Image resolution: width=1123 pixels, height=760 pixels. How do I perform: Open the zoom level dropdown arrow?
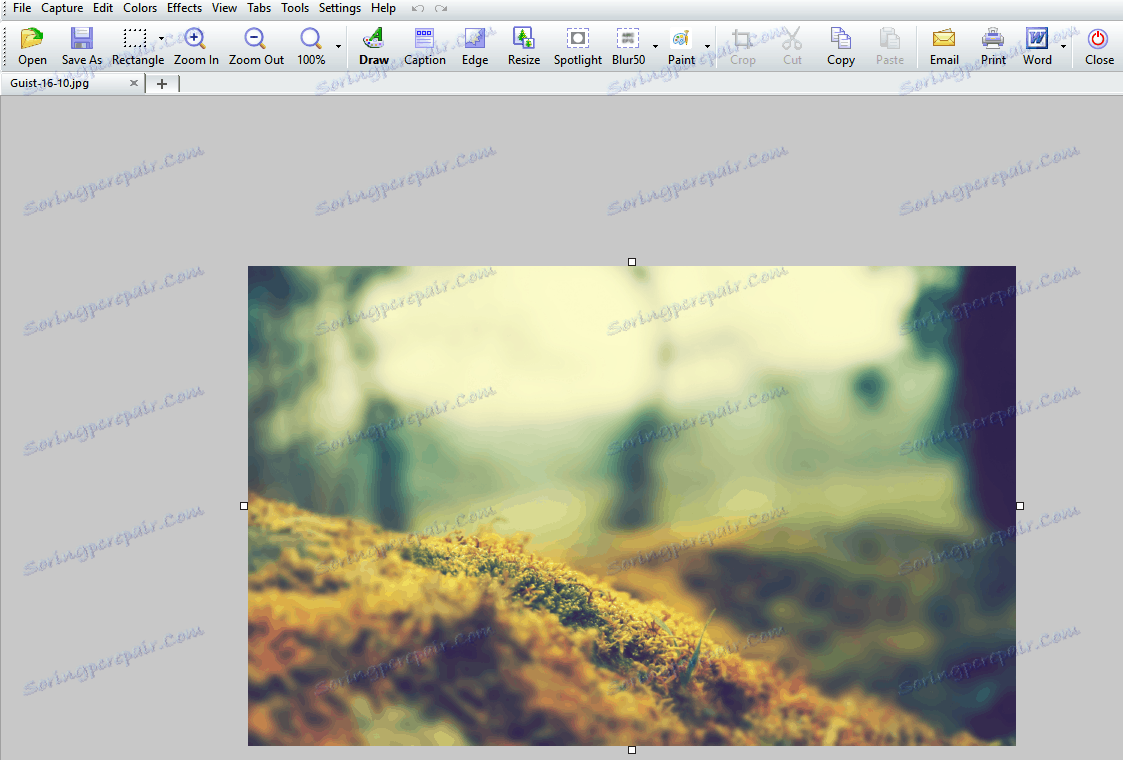(x=338, y=47)
